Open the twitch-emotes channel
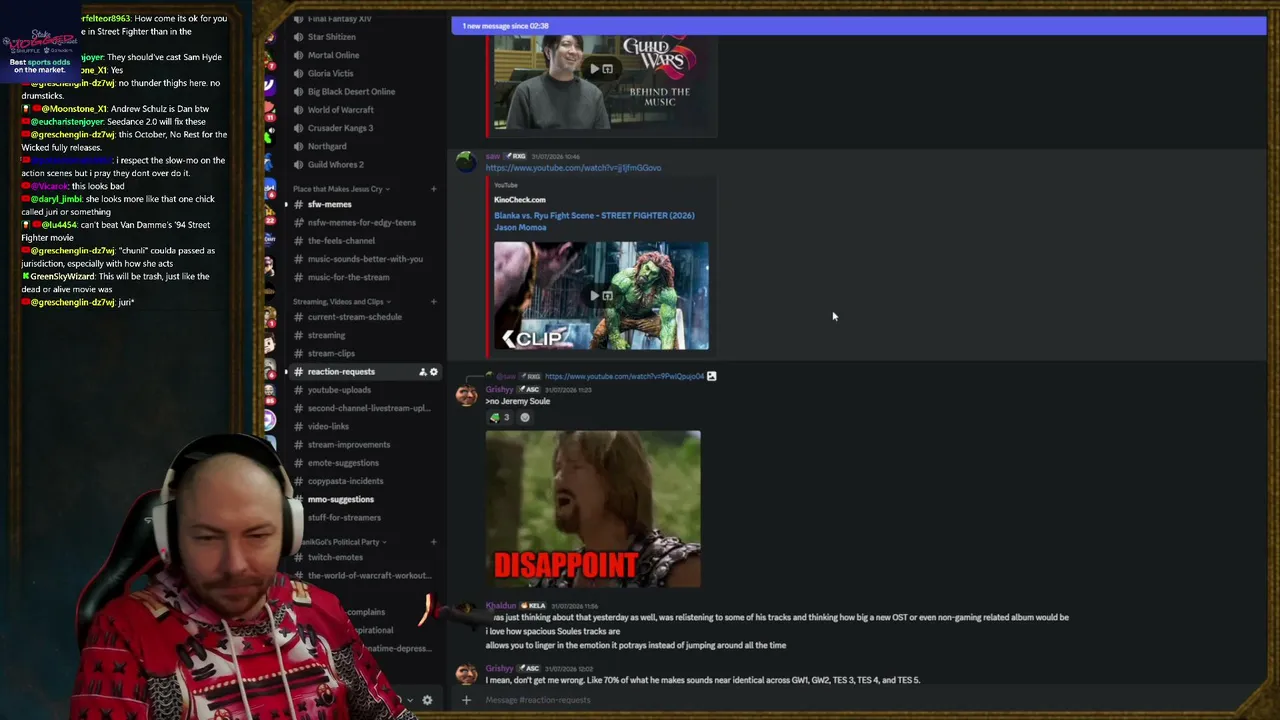Screen dimensions: 1280x720 pyautogui.click(x=335, y=558)
